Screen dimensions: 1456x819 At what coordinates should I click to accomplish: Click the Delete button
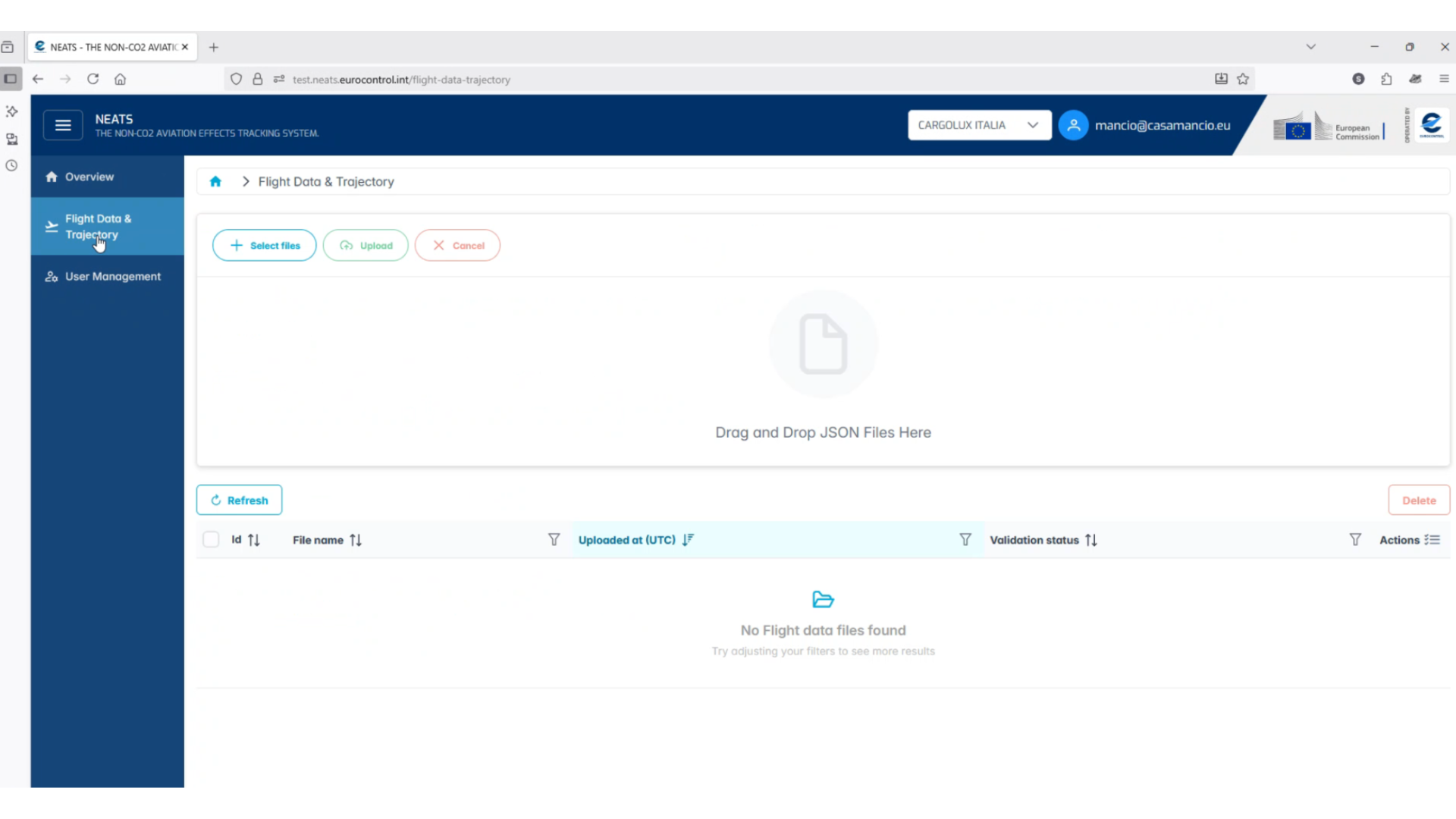click(x=1418, y=500)
